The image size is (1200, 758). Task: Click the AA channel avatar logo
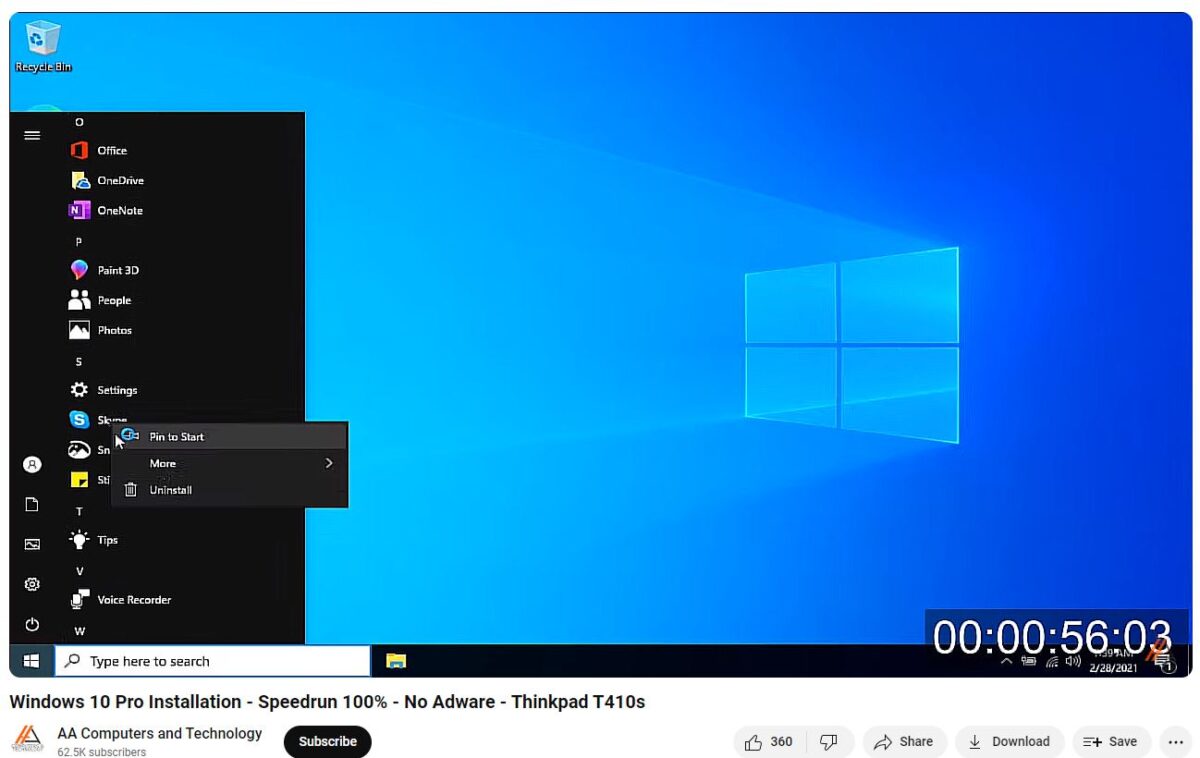(x=27, y=741)
